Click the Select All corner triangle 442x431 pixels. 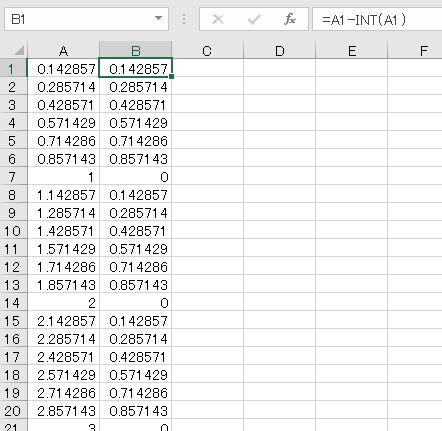[x=19, y=50]
